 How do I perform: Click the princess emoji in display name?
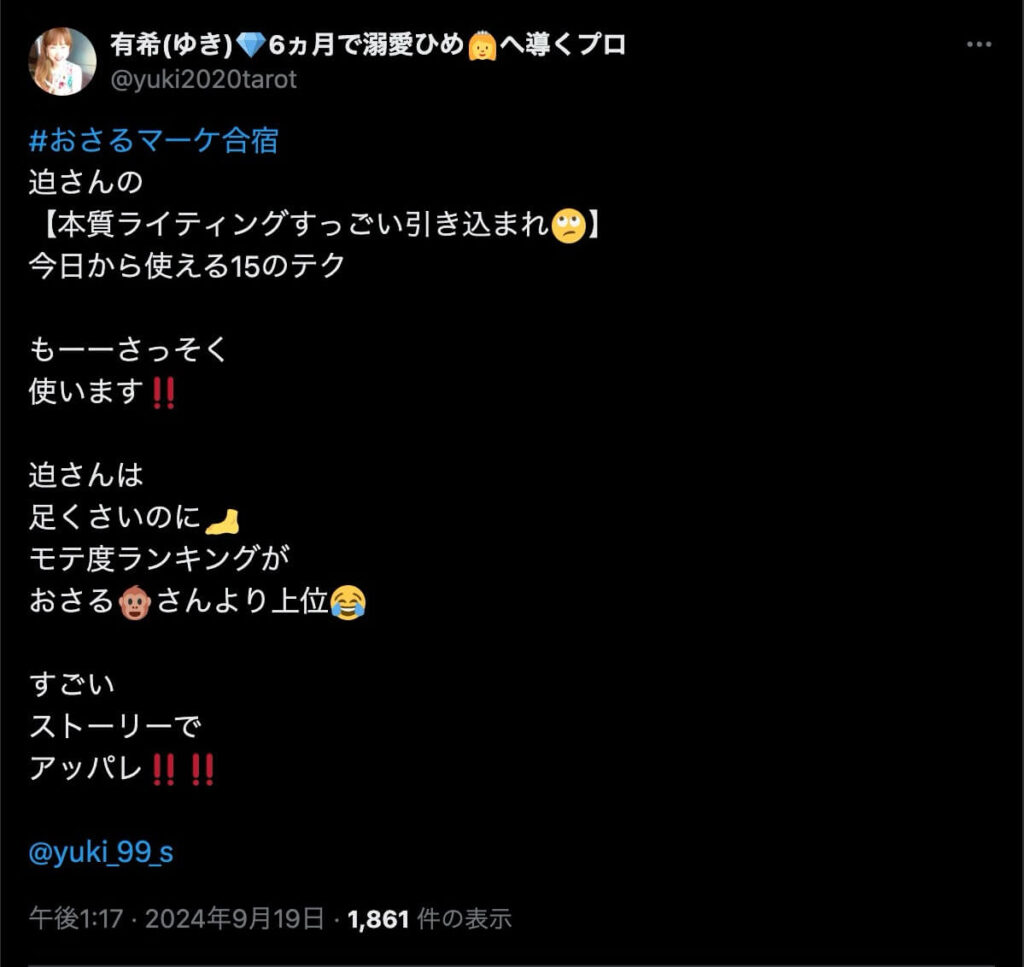(483, 46)
